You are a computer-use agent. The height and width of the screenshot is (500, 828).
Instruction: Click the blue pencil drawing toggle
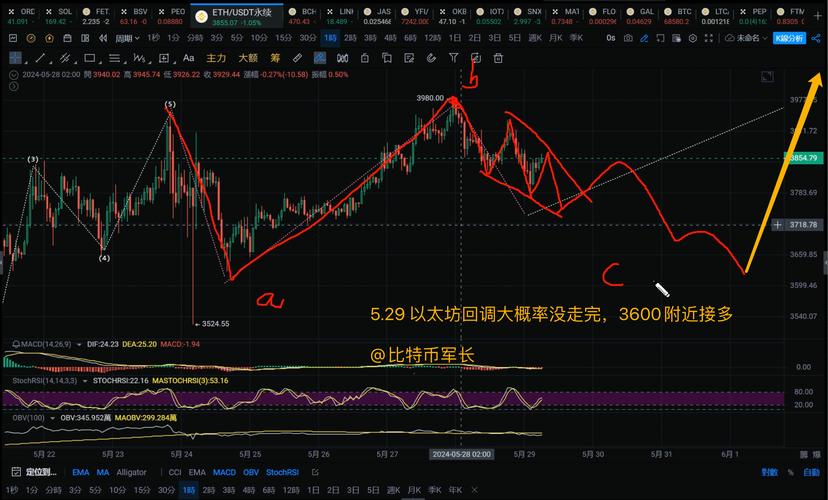click(644, 38)
